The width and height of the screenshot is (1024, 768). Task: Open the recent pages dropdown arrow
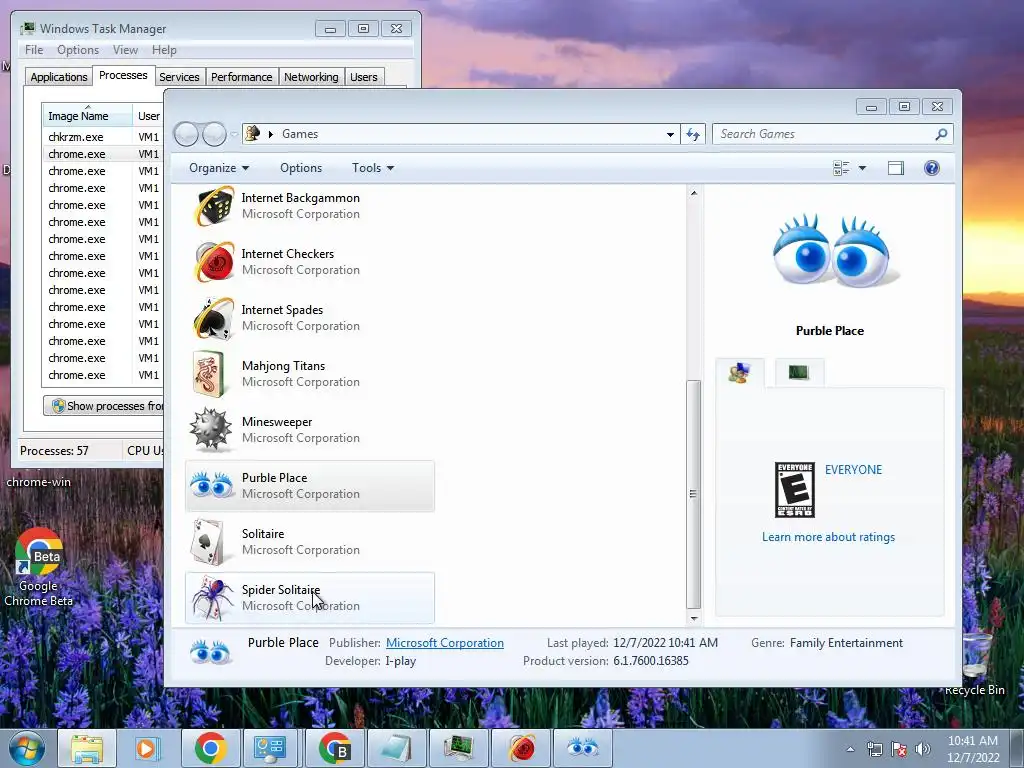[234, 135]
